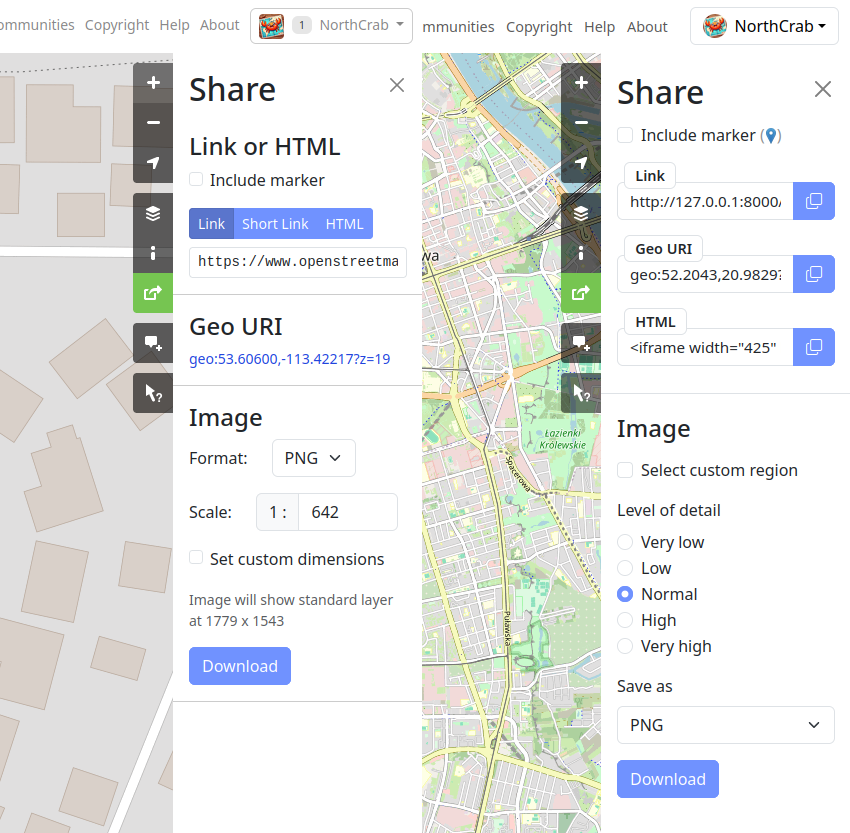Zoom in on the left map
This screenshot has height=833, width=850.
pos(153,82)
